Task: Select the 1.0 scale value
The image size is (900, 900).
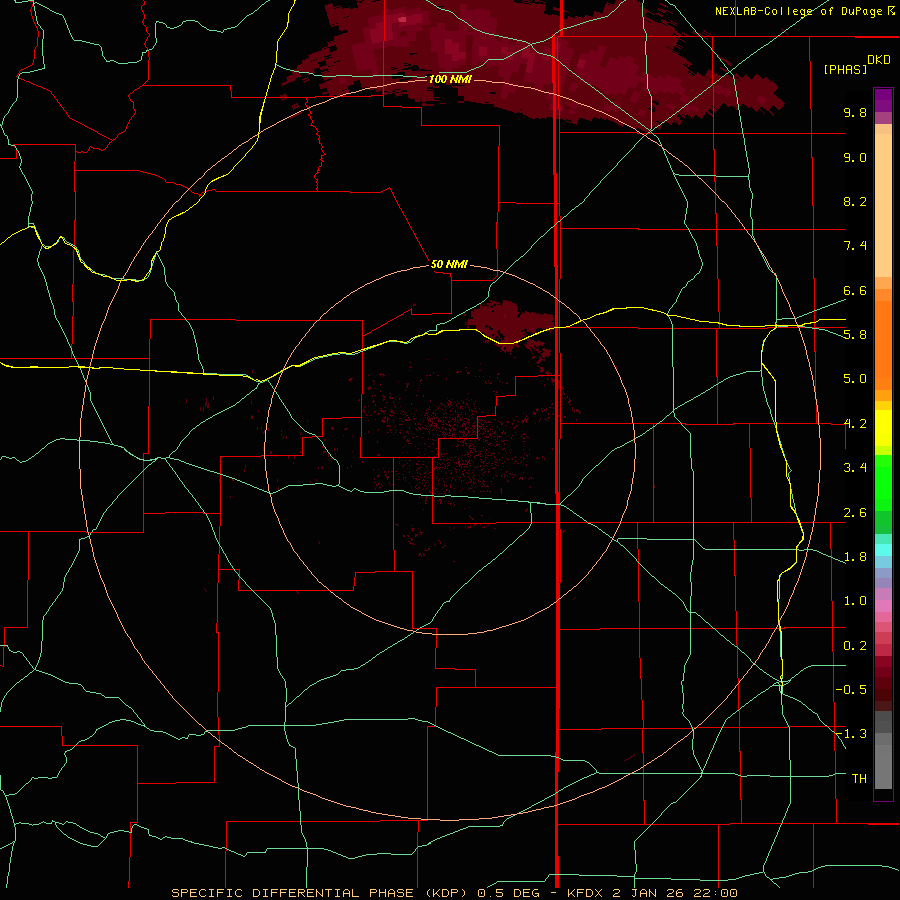Action: 855,601
